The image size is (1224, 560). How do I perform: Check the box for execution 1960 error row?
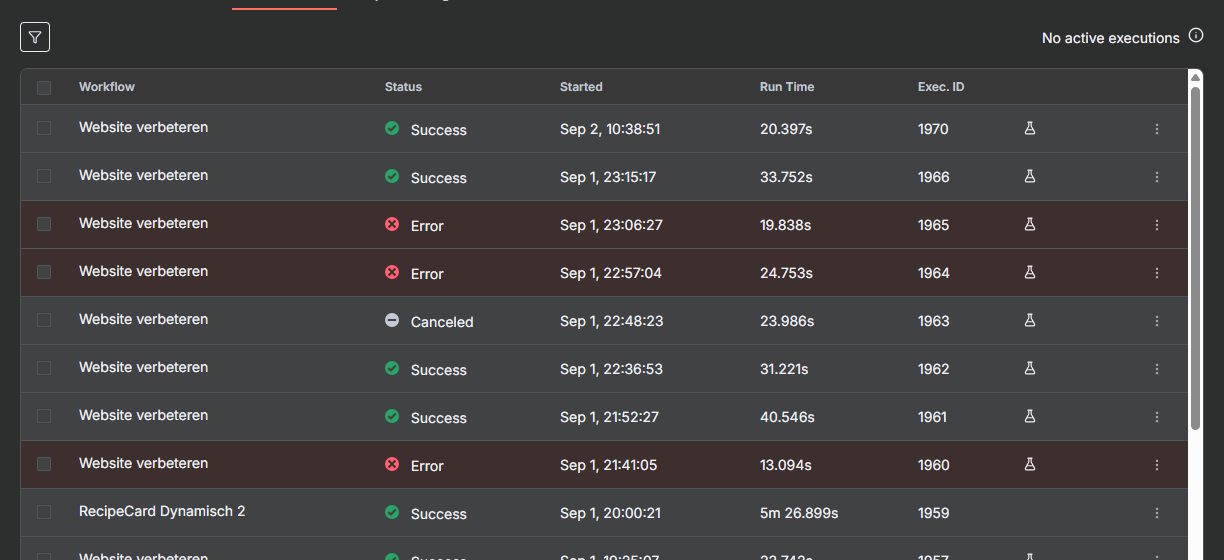coord(44,464)
